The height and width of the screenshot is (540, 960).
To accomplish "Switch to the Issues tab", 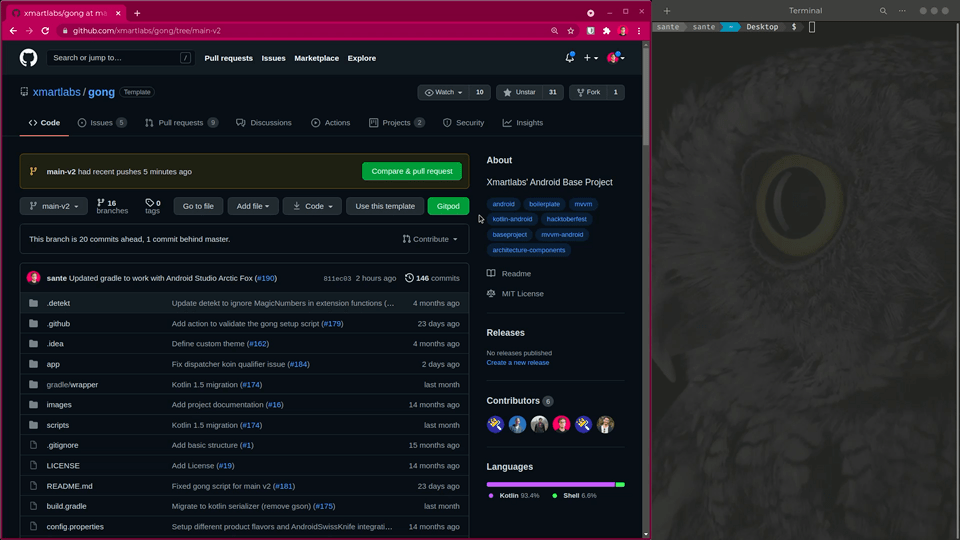I will (x=101, y=123).
